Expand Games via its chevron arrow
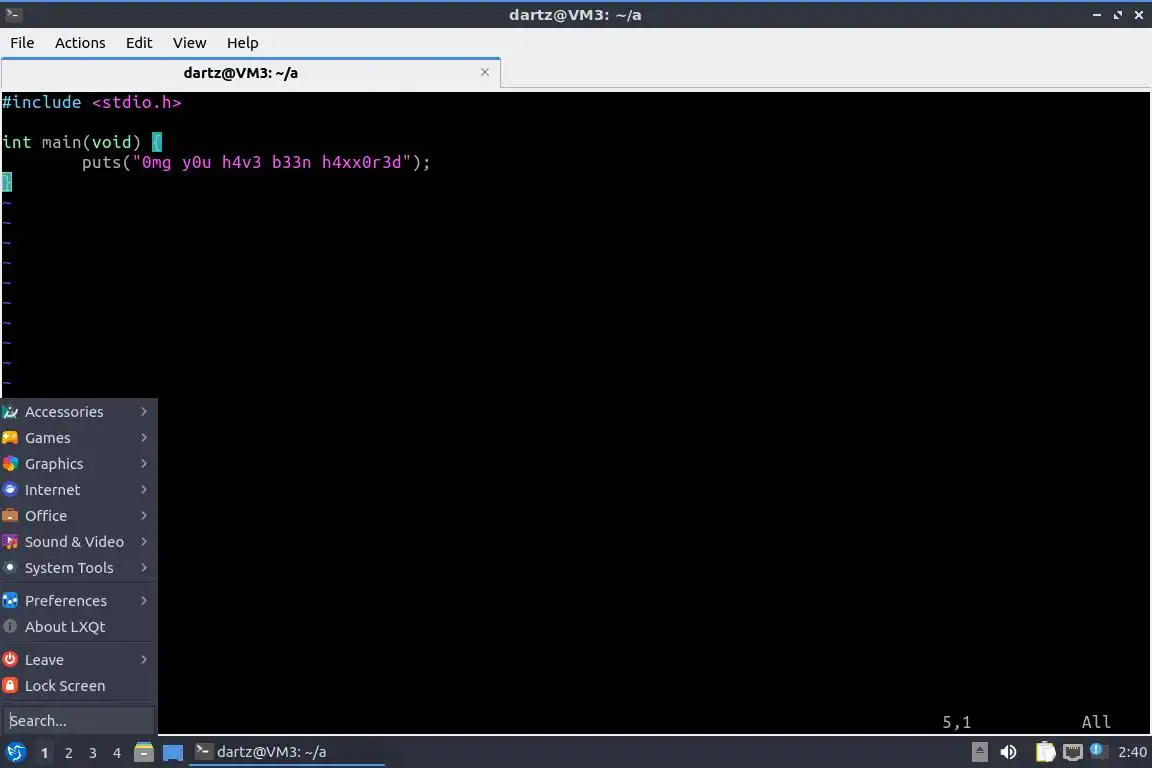Image resolution: width=1152 pixels, height=768 pixels. pos(144,437)
